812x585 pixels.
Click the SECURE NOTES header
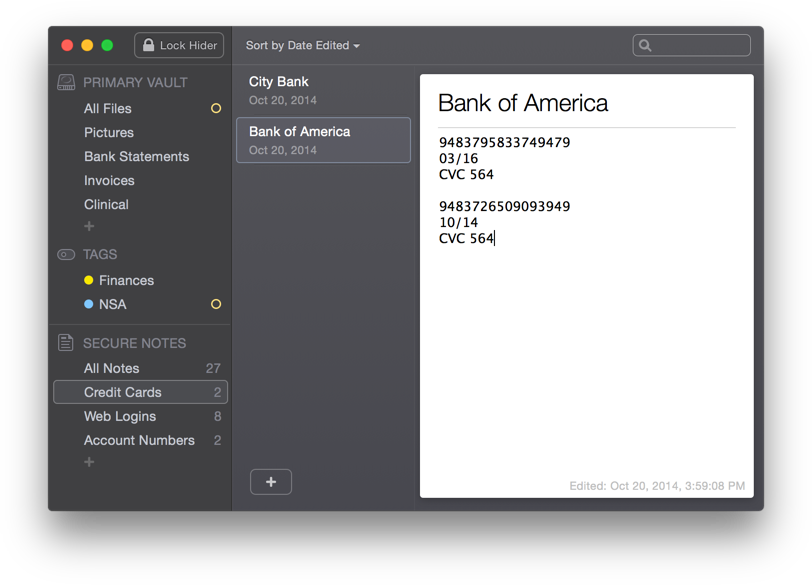click(x=134, y=343)
